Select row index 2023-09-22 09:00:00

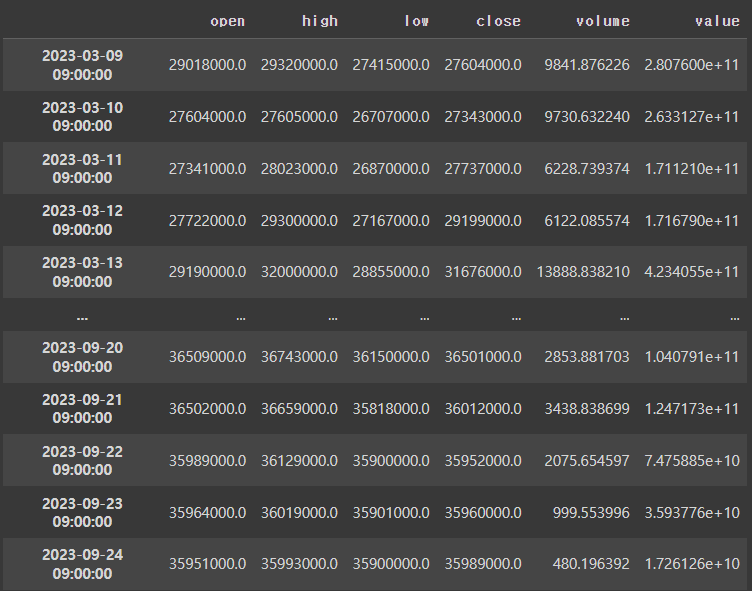82,461
